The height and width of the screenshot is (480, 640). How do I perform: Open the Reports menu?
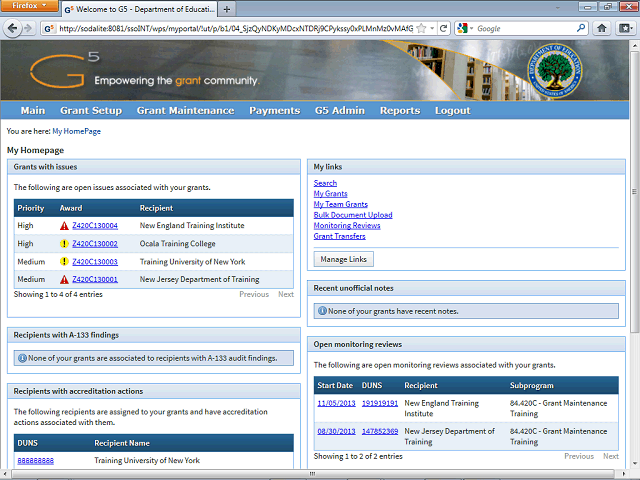[400, 111]
